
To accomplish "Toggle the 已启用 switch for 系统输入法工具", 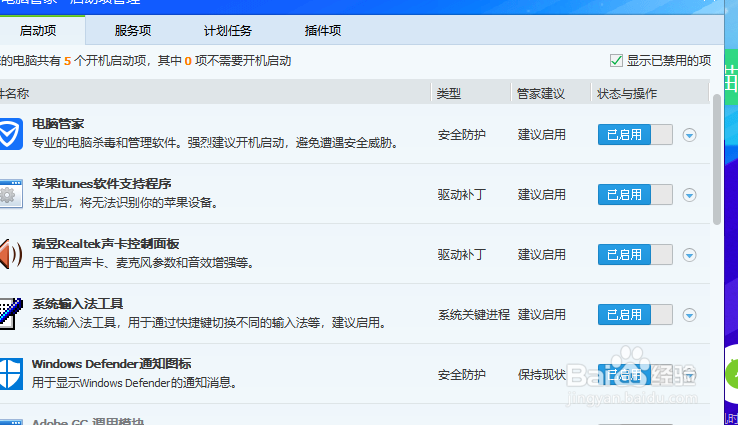I will click(635, 314).
